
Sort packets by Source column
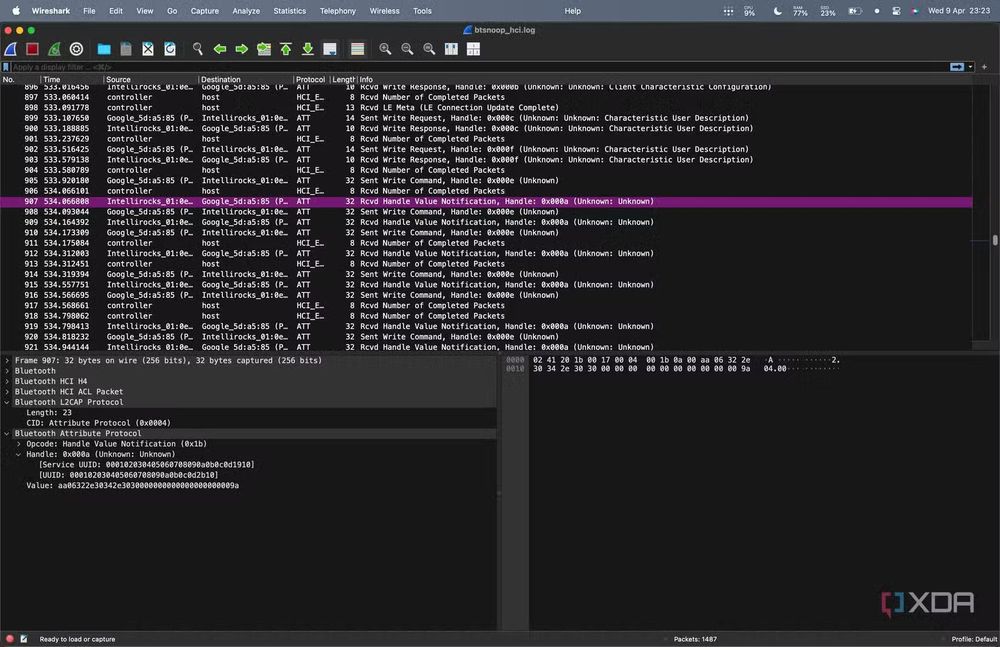(151, 80)
